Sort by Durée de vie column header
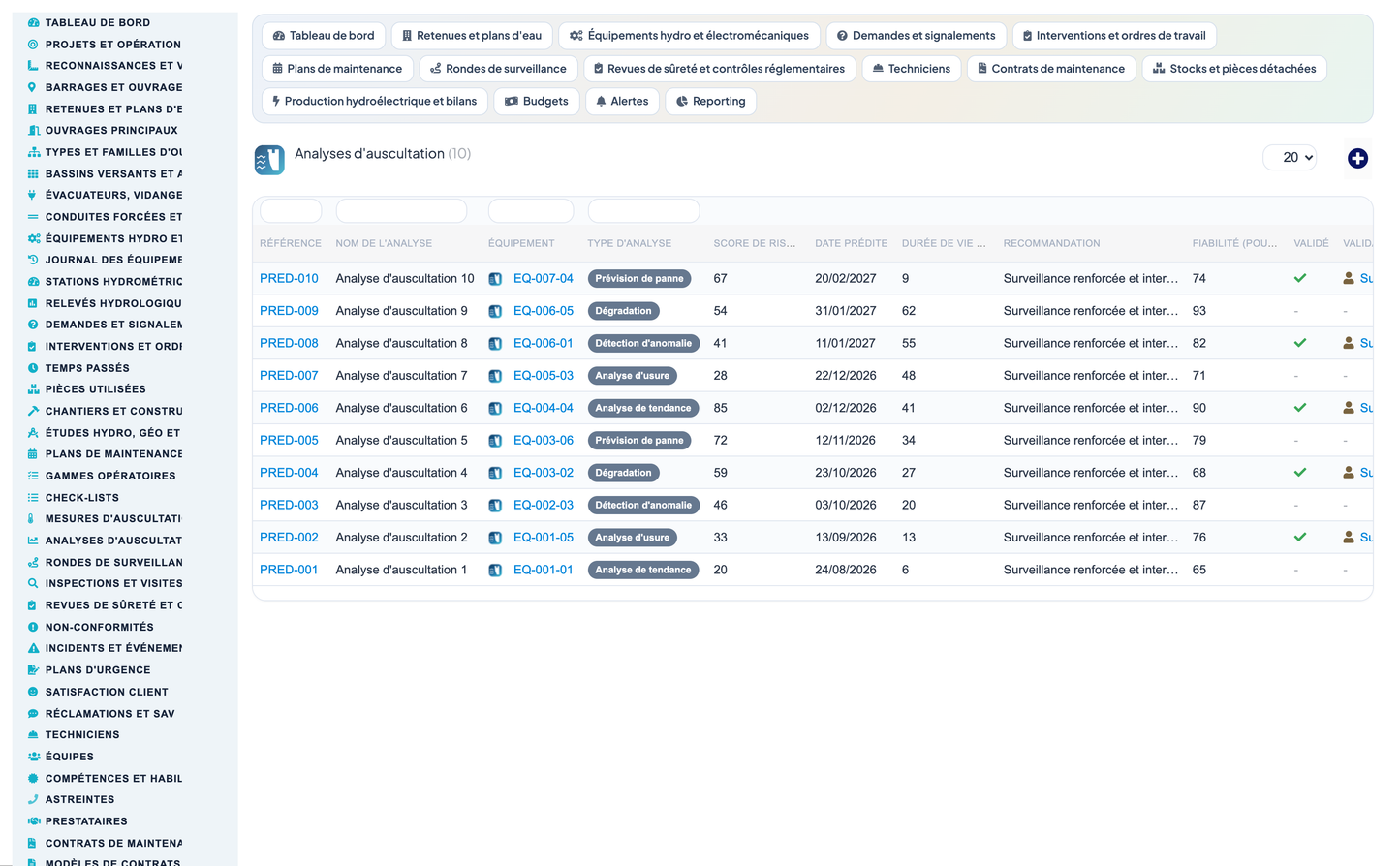This screenshot has width=1400, height=866. tap(944, 243)
